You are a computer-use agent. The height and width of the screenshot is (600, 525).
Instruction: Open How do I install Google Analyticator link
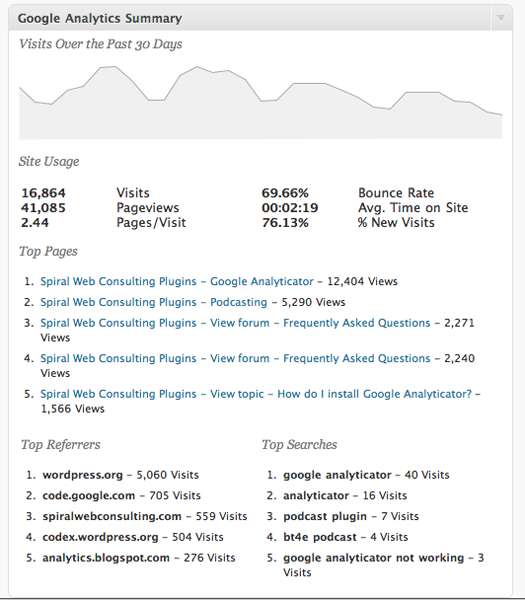coord(256,394)
